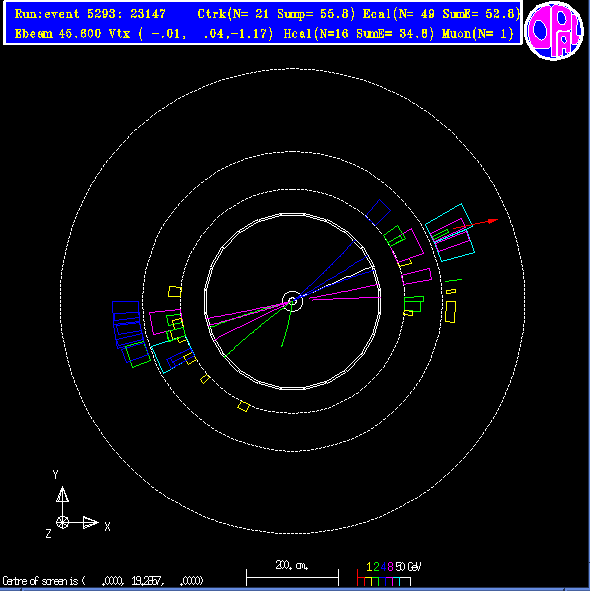Screen dimensions: 590x591
Task: Click the Ctrk(N= 21 Sump= 55.8) readout
Action: [276, 14]
